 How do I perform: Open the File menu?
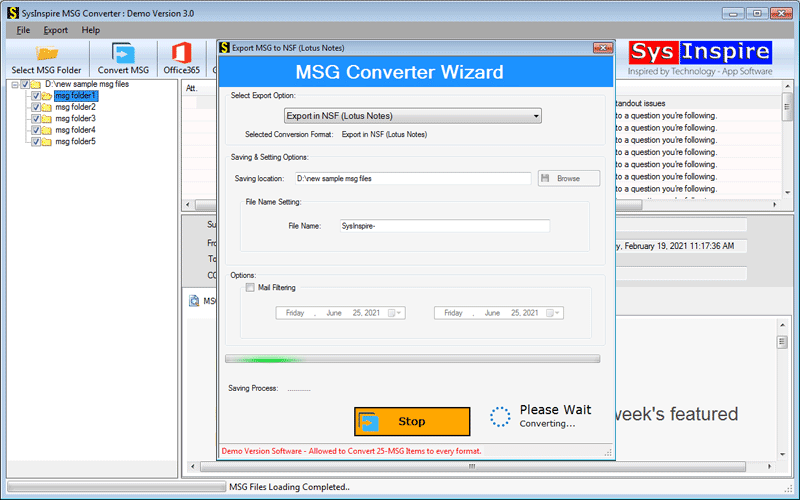tap(23, 31)
